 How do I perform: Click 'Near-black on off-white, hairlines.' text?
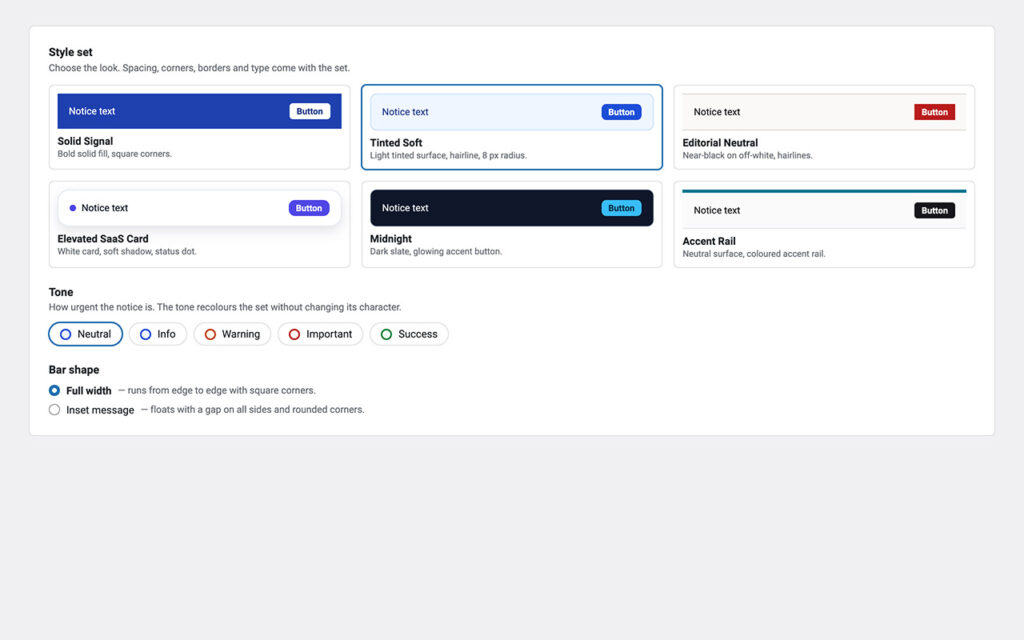click(747, 155)
